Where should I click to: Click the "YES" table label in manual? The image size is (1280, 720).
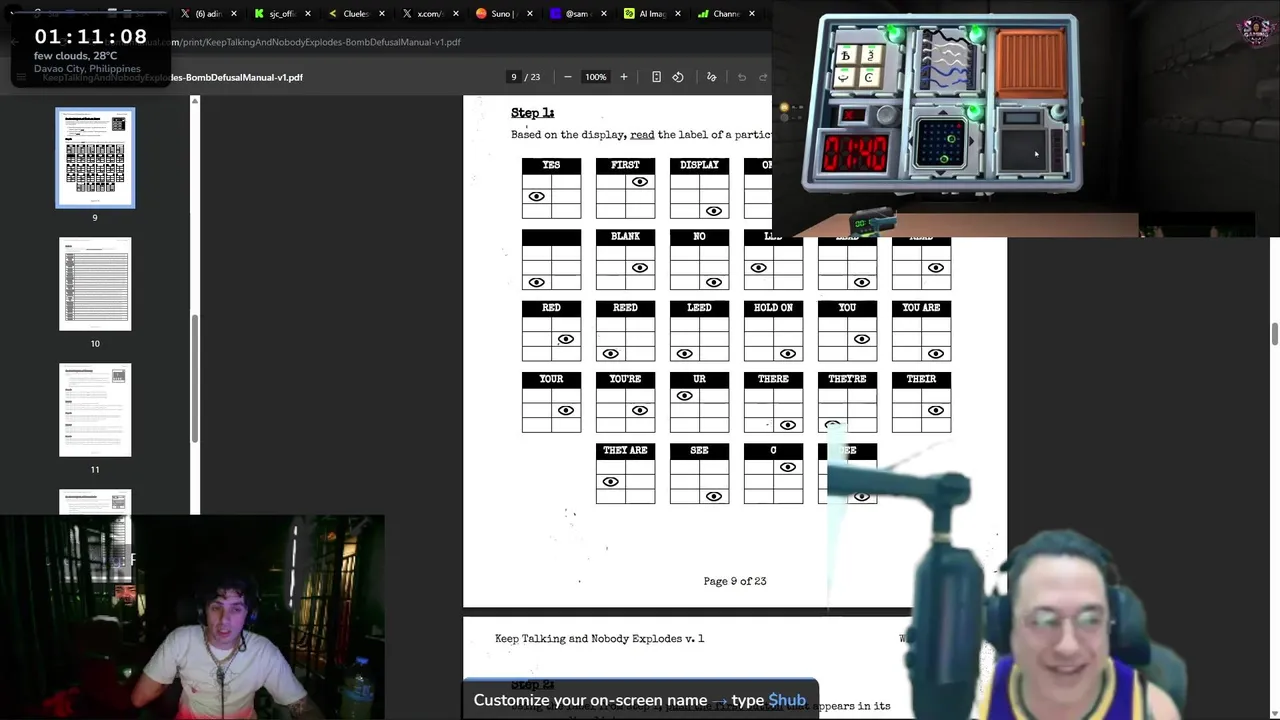tap(551, 165)
